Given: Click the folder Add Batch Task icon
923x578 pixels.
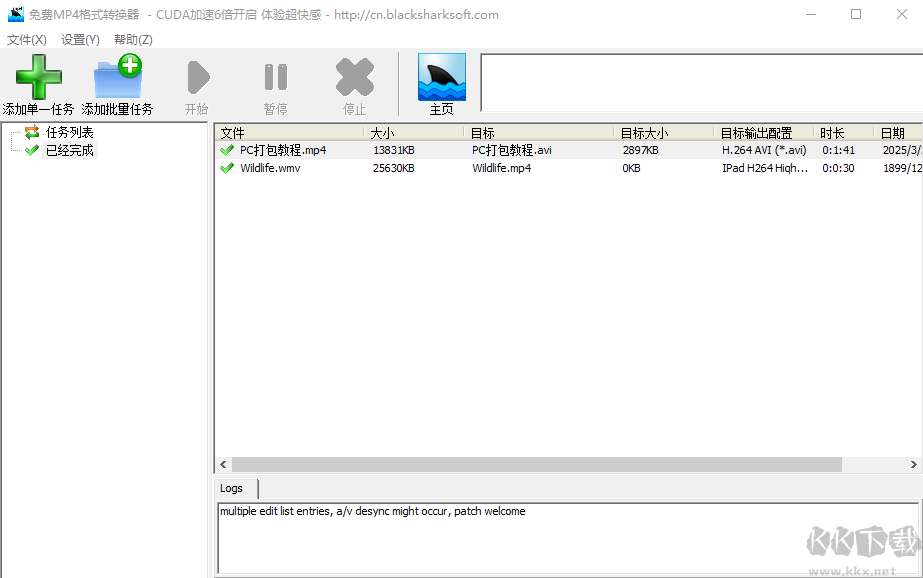Looking at the screenshot, I should pos(118,76).
